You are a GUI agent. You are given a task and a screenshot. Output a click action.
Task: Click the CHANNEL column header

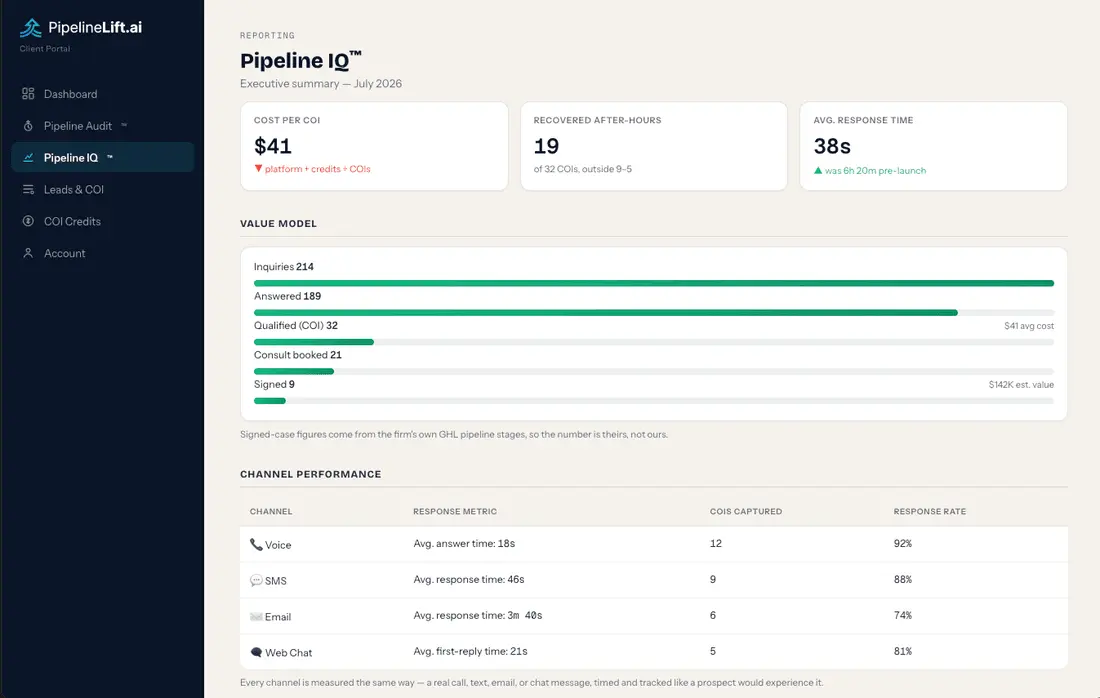coord(271,511)
